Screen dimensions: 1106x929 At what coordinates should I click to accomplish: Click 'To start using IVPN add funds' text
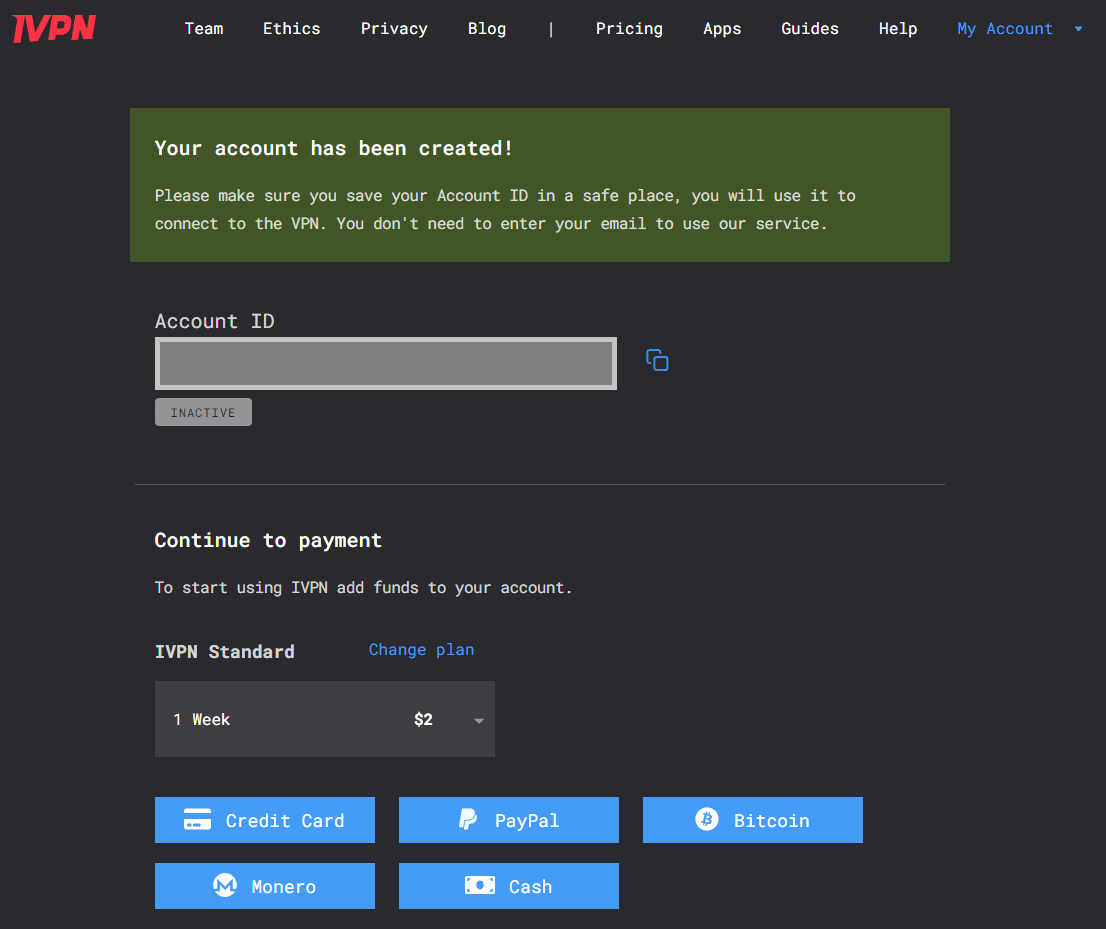[x=363, y=588]
